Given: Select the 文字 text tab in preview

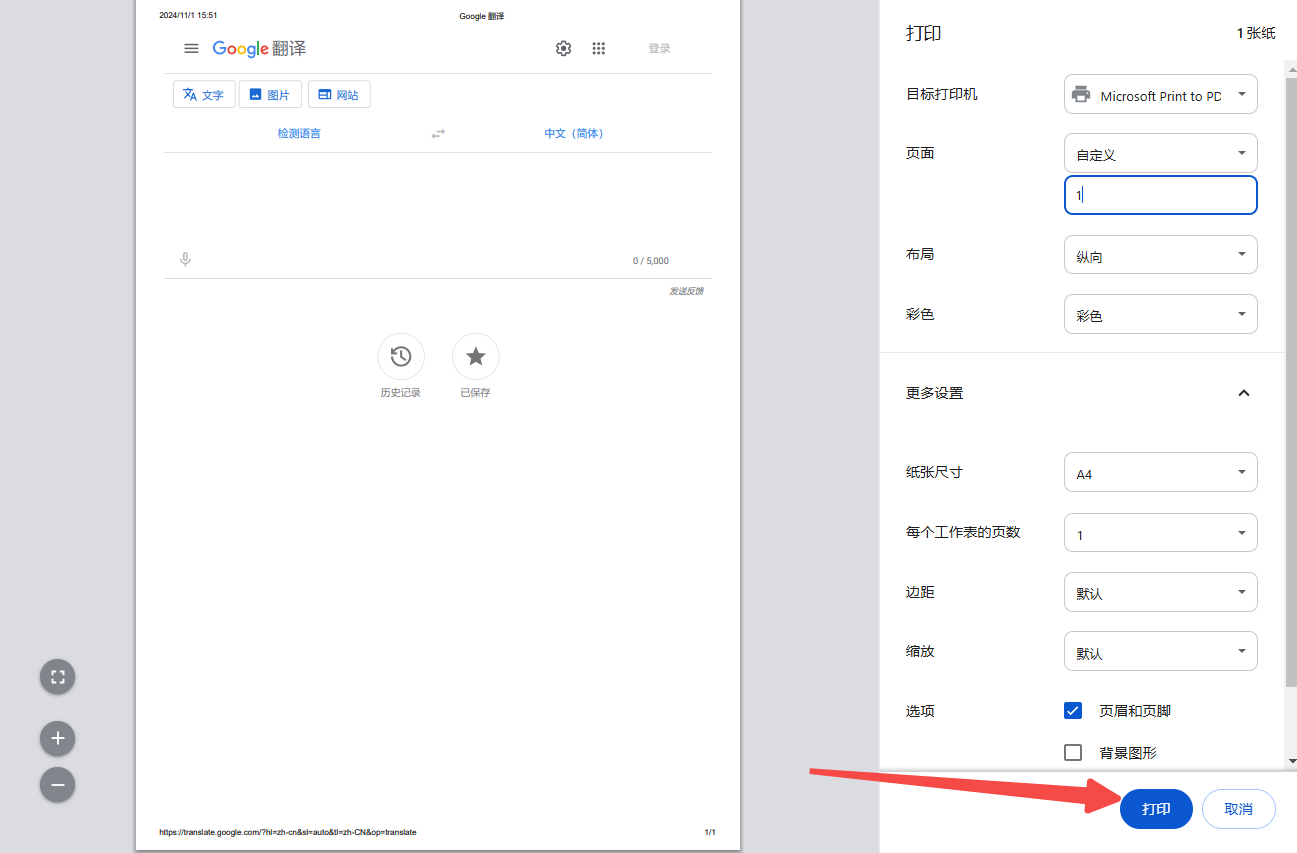Looking at the screenshot, I should pyautogui.click(x=204, y=95).
